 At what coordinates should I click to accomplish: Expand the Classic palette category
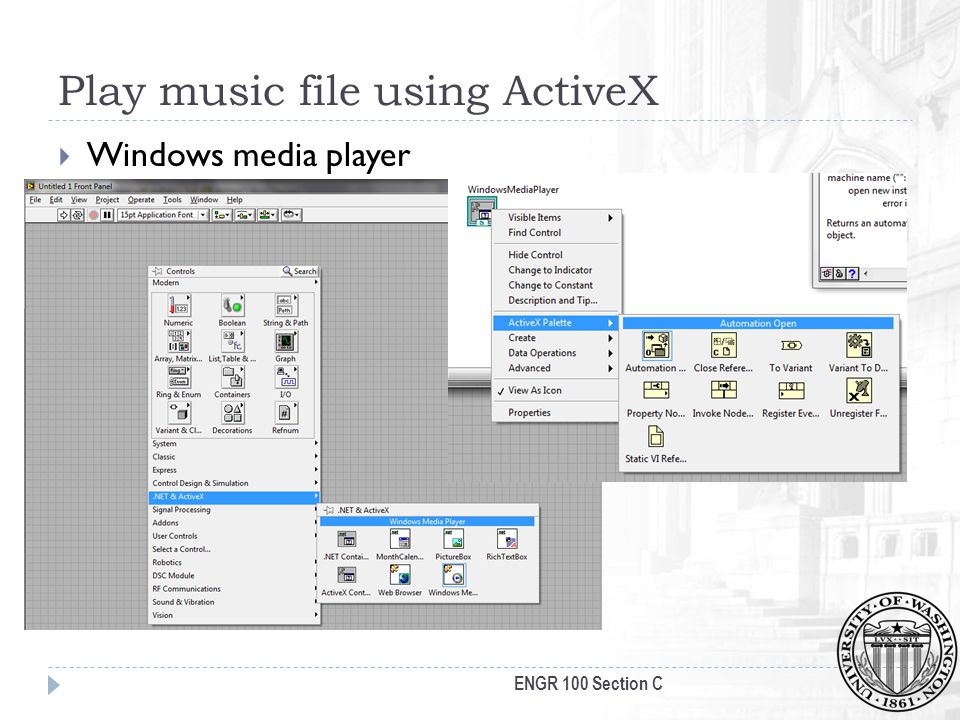pos(235,457)
